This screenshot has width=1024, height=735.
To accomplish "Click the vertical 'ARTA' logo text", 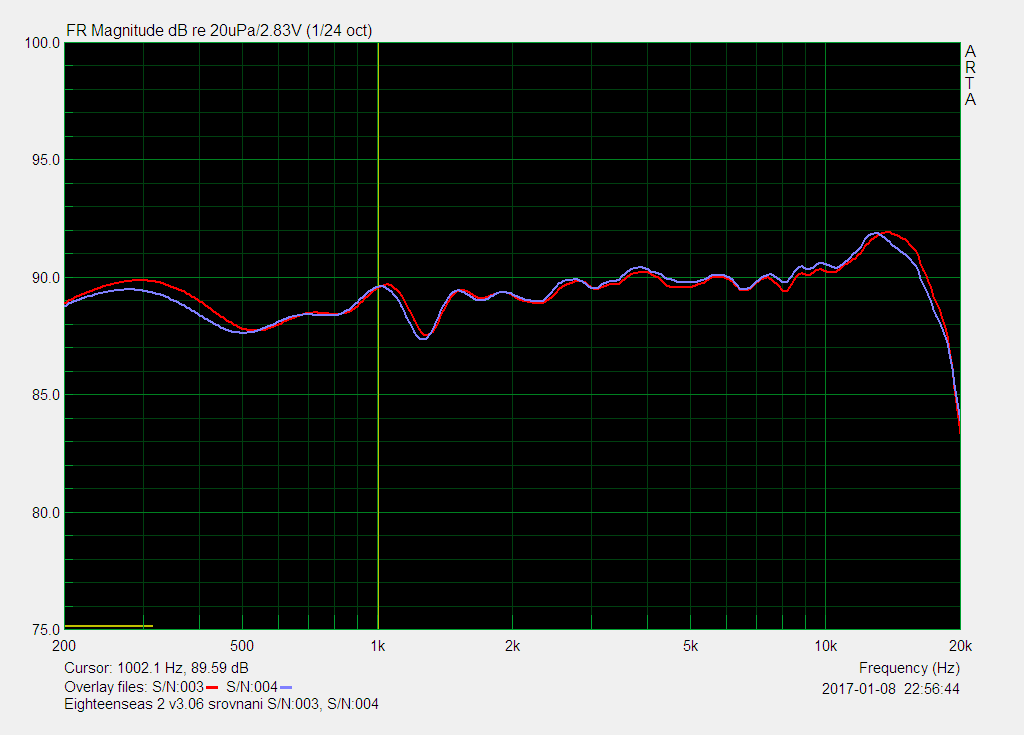I will point(970,75).
